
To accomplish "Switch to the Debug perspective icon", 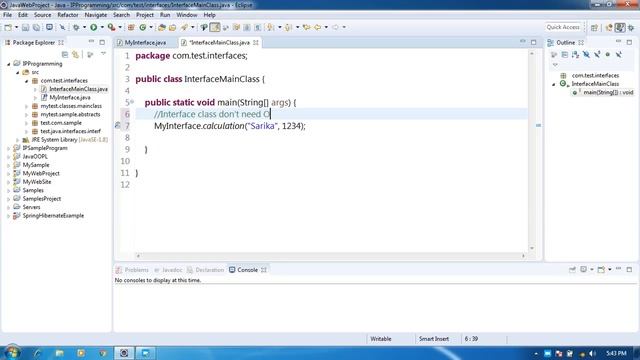I will coord(631,27).
